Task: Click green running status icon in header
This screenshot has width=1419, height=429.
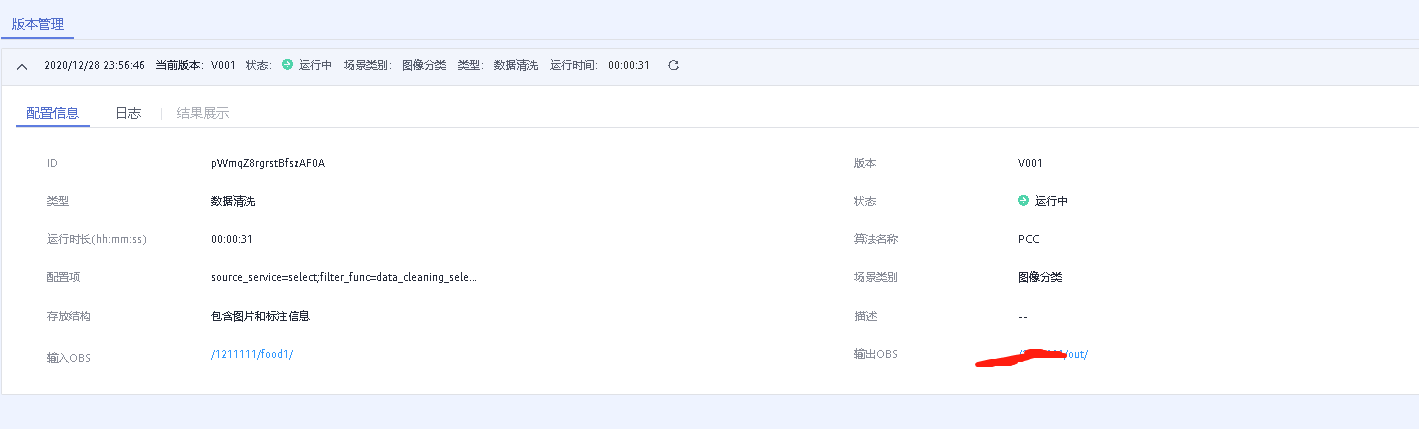Action: tap(287, 65)
